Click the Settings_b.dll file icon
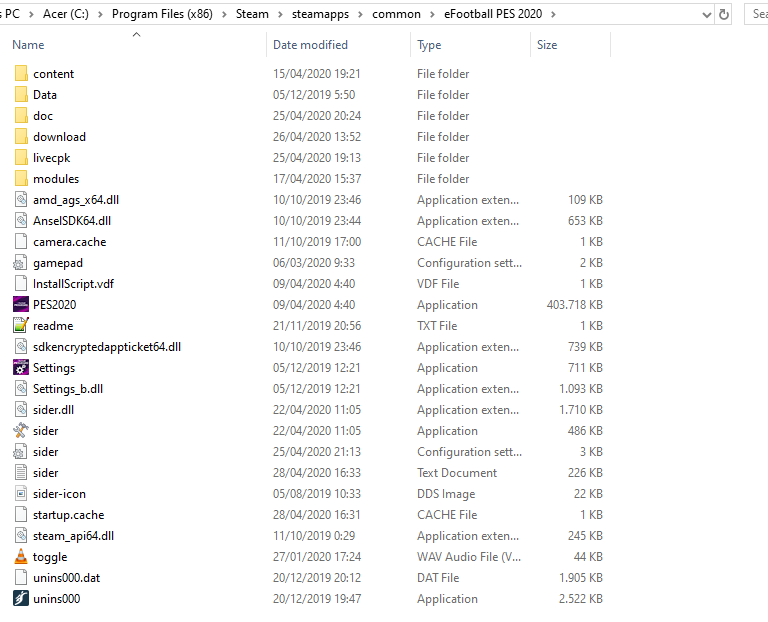 point(21,389)
